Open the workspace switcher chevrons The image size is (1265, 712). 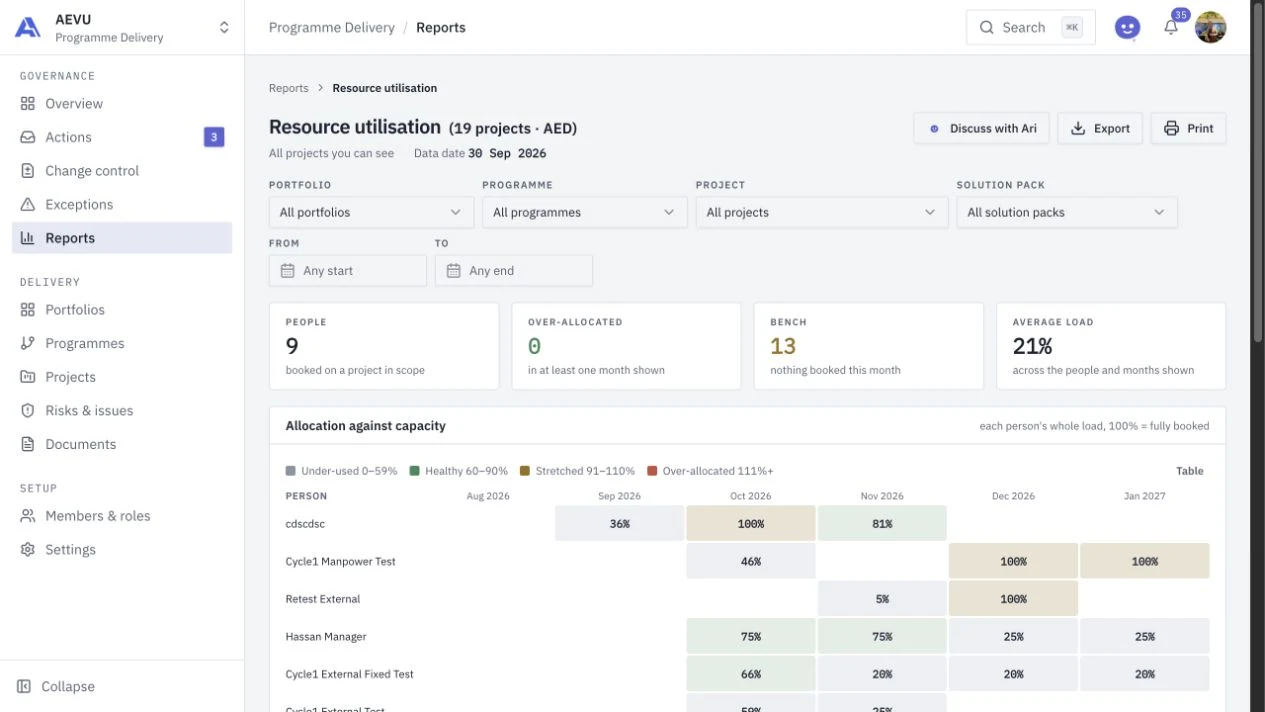[x=224, y=28]
